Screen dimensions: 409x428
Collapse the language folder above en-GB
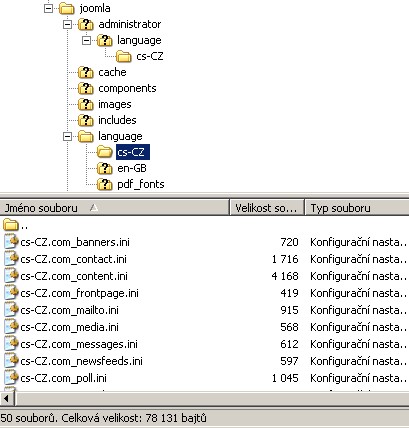point(67,136)
